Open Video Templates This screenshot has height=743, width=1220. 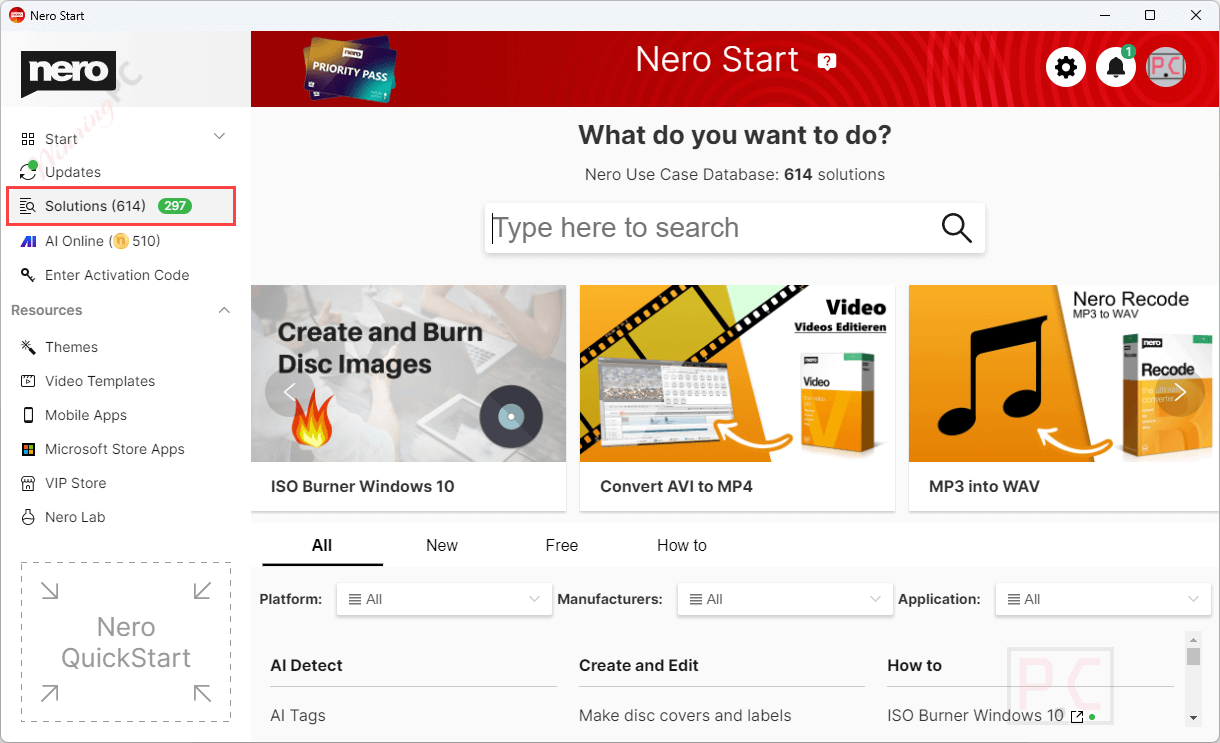click(x=99, y=381)
